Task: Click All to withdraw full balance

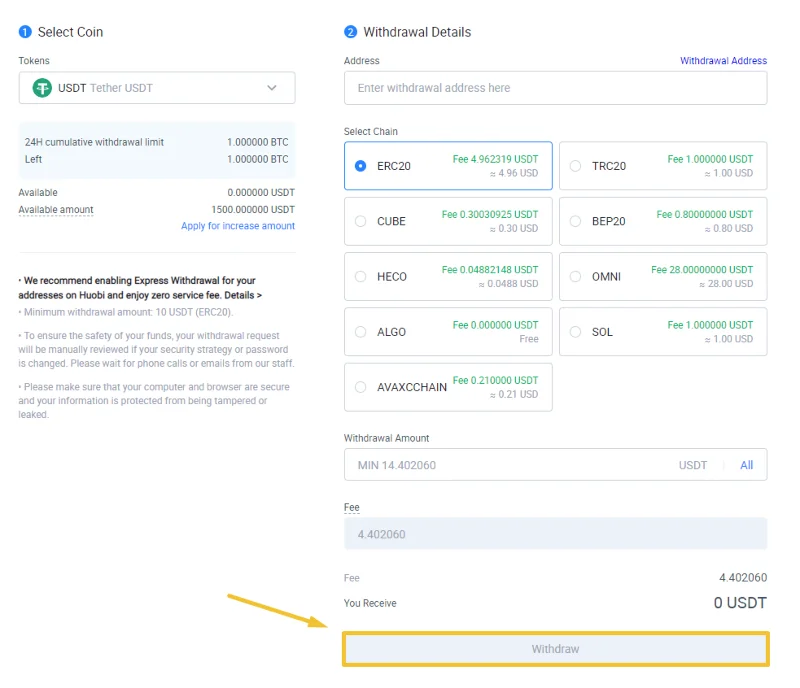Action: coord(746,465)
